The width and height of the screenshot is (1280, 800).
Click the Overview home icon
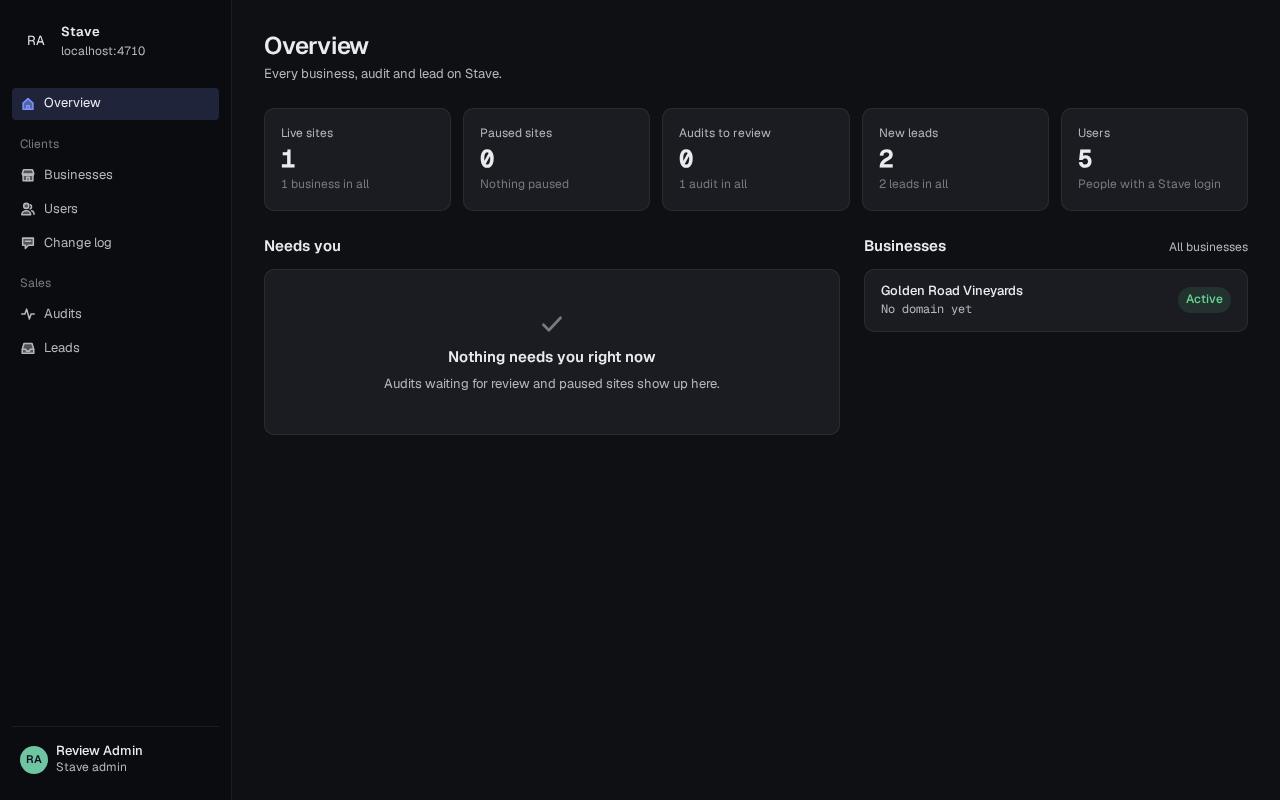[28, 104]
